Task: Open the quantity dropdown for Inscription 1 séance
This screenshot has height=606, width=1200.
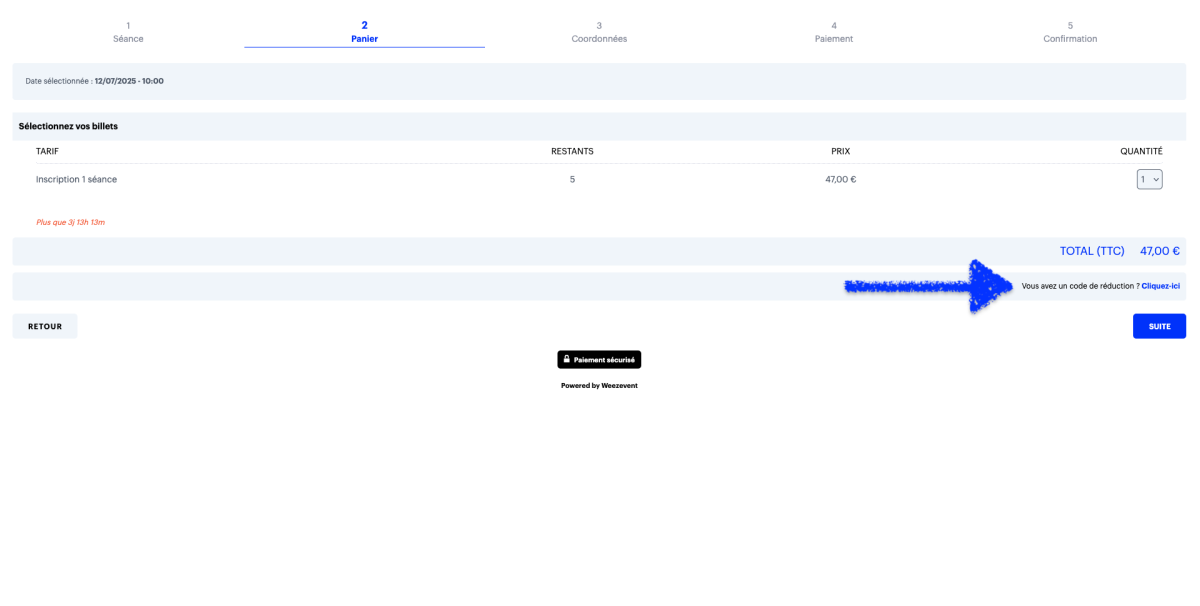Action: (1149, 179)
